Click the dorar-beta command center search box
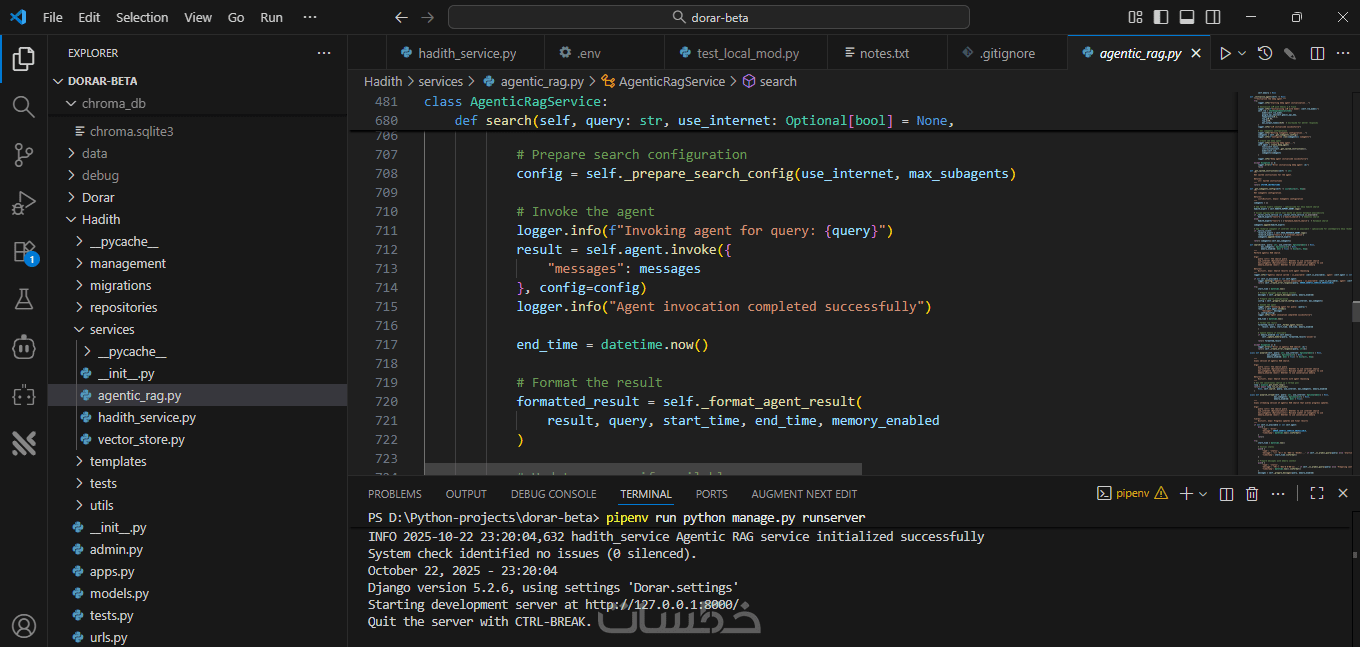Image resolution: width=1360 pixels, height=647 pixels. point(708,17)
